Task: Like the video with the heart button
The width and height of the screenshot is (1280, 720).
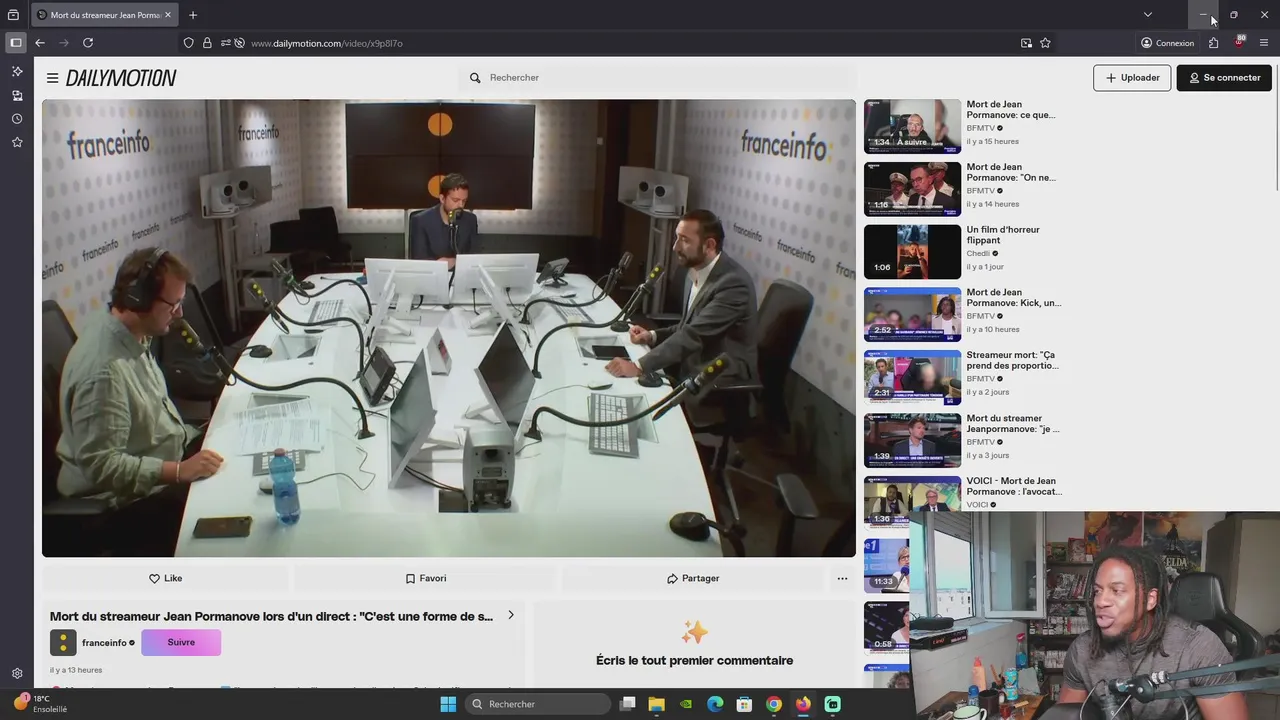Action: [165, 578]
